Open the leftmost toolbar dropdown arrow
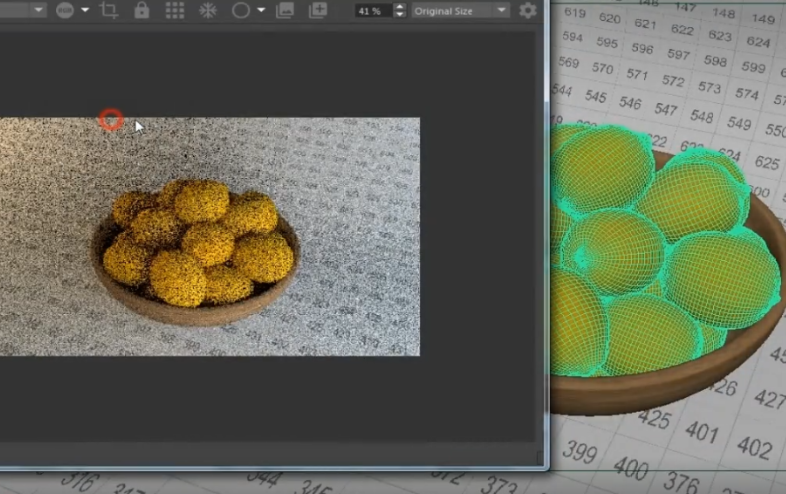 pos(39,10)
